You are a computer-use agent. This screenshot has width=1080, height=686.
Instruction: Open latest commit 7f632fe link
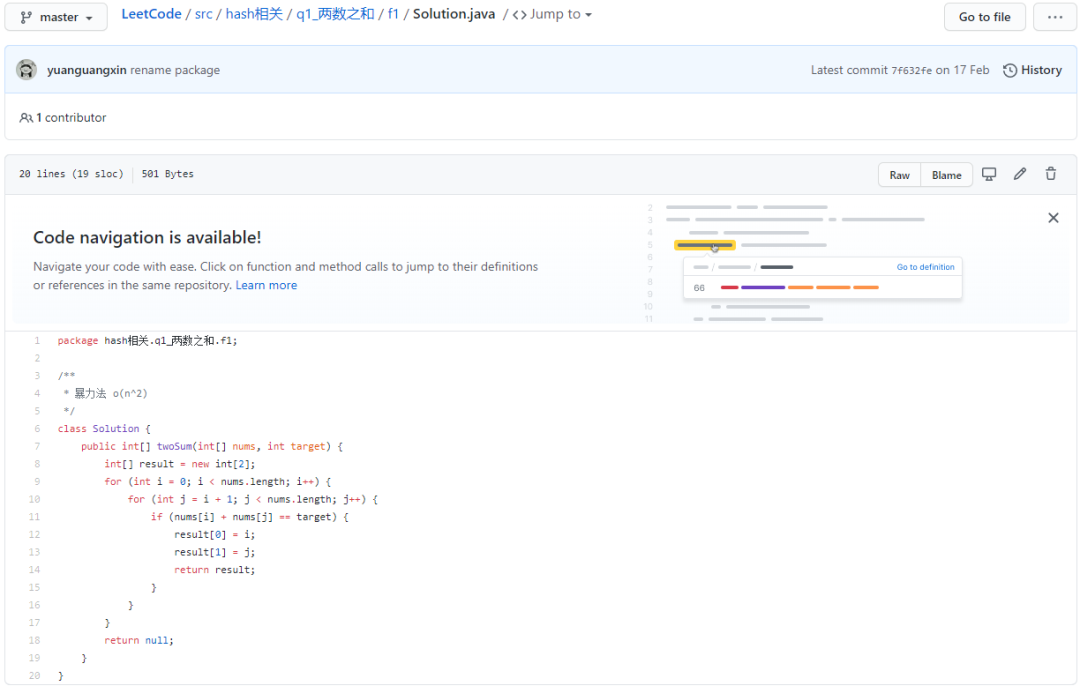click(x=911, y=70)
